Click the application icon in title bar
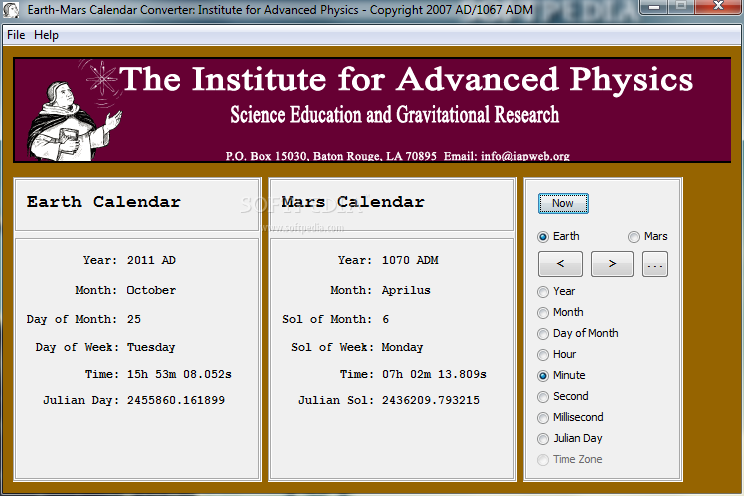Screen dimensions: 744x496 10,10
